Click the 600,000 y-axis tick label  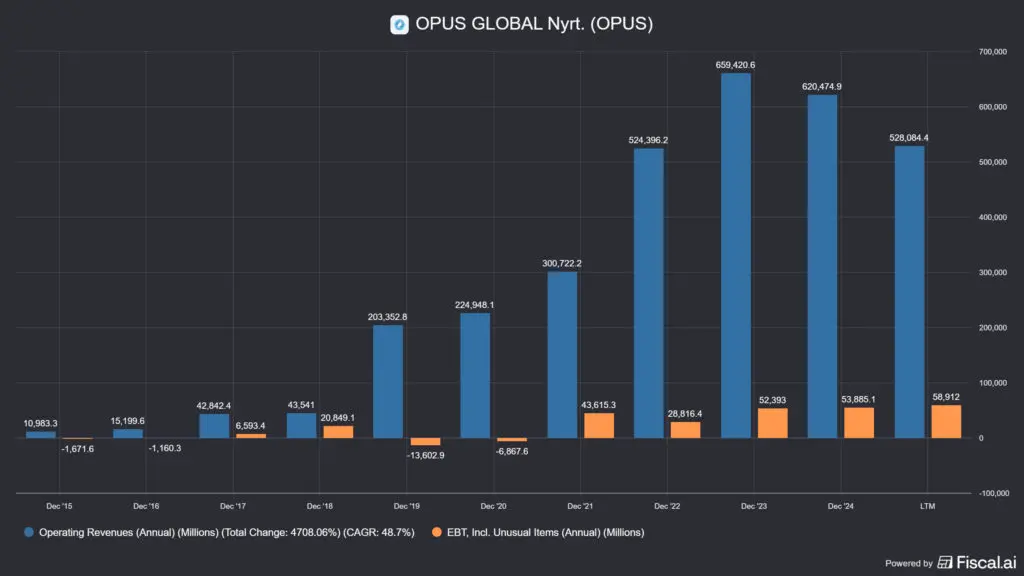pos(993,106)
